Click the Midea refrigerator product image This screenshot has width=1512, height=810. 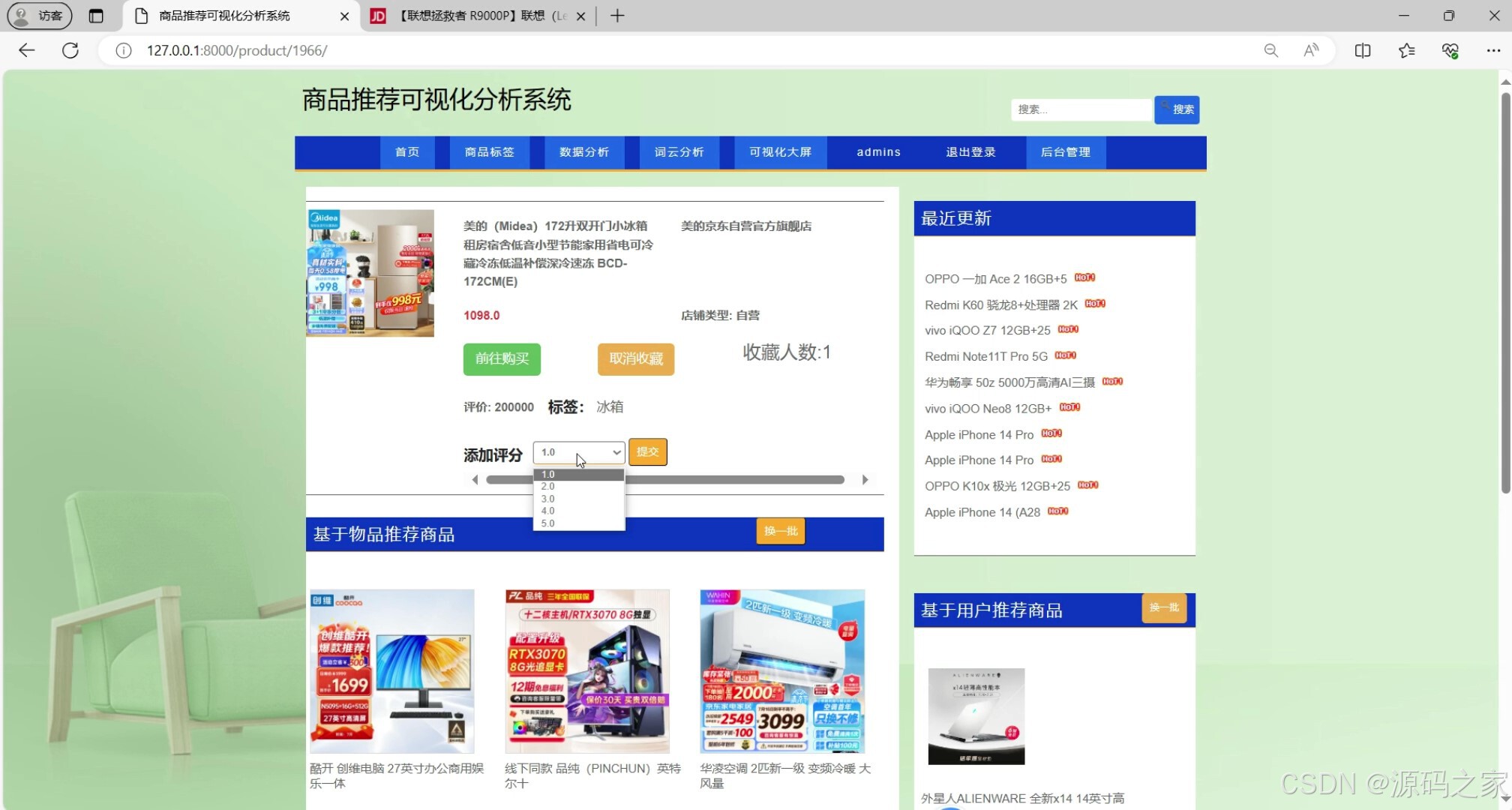(x=370, y=273)
